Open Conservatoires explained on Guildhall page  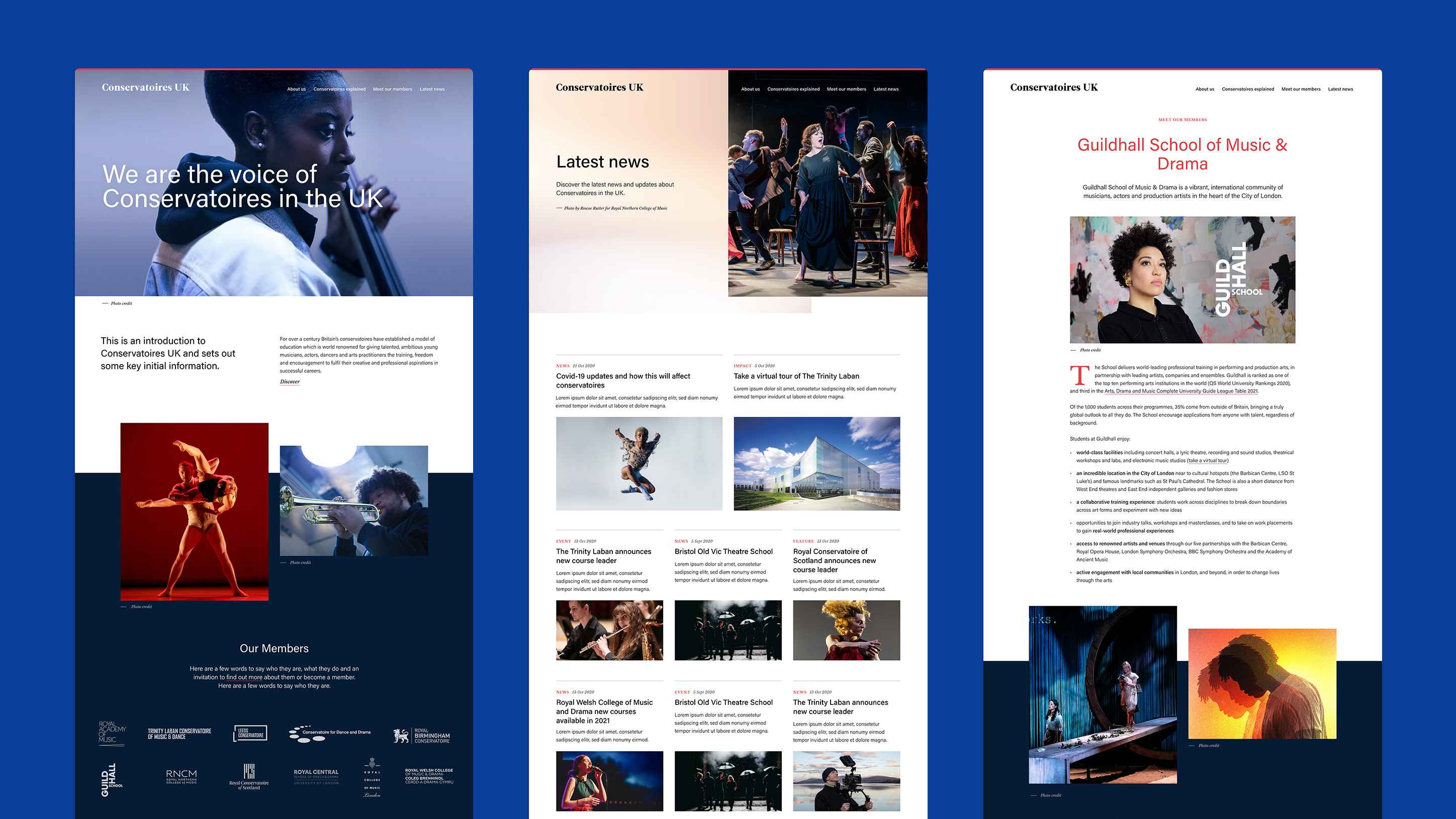[x=1247, y=89]
